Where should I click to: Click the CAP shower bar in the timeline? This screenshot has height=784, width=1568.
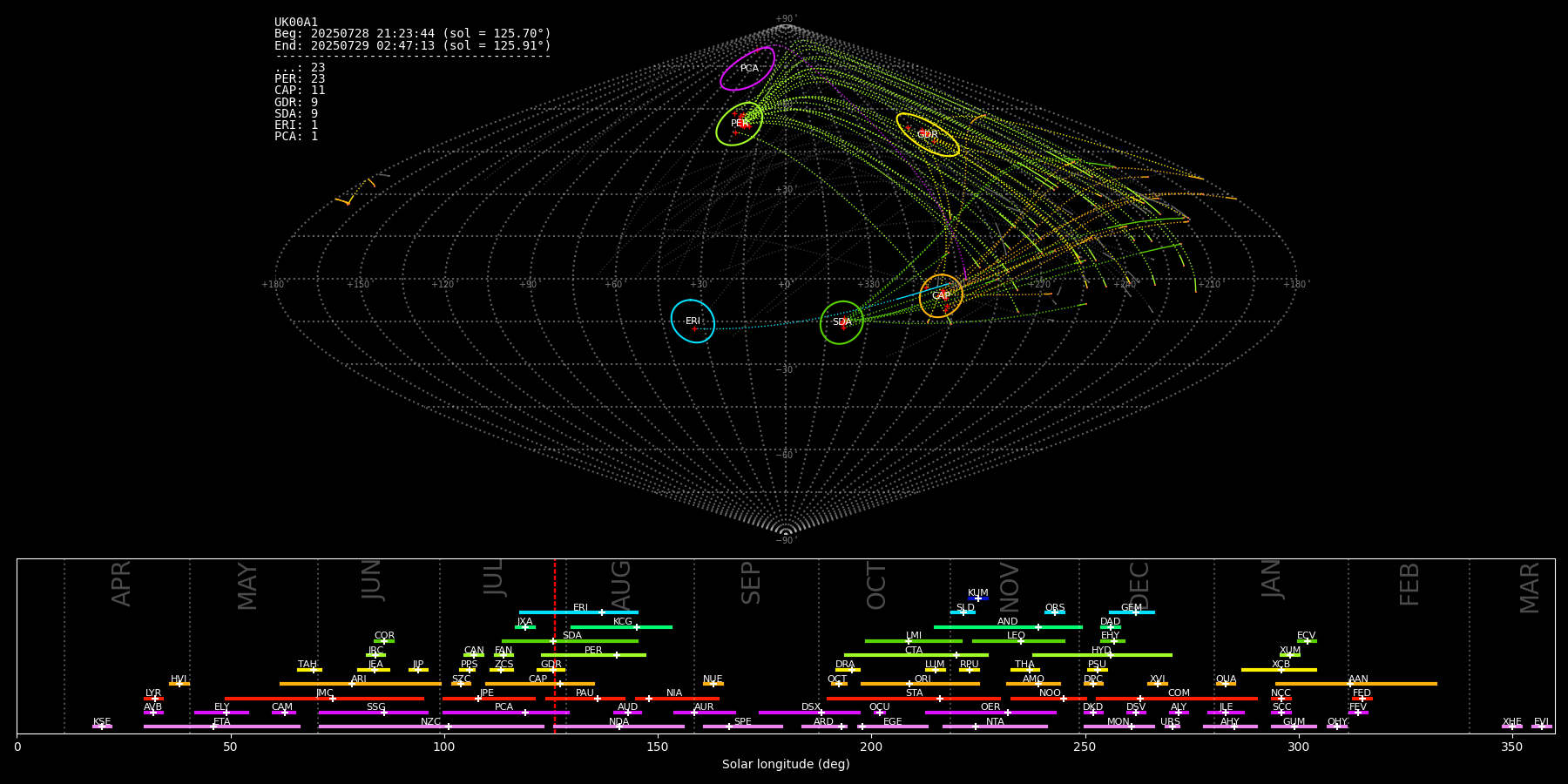pyautogui.click(x=540, y=684)
